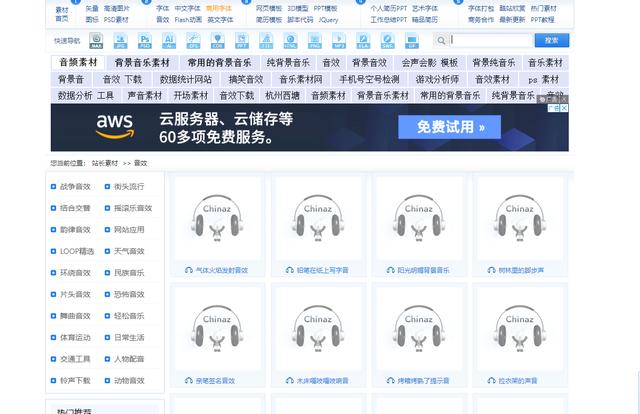Click the 烤箱烤熟了提示音 title link
The height and width of the screenshot is (414, 640).
[x=423, y=381]
